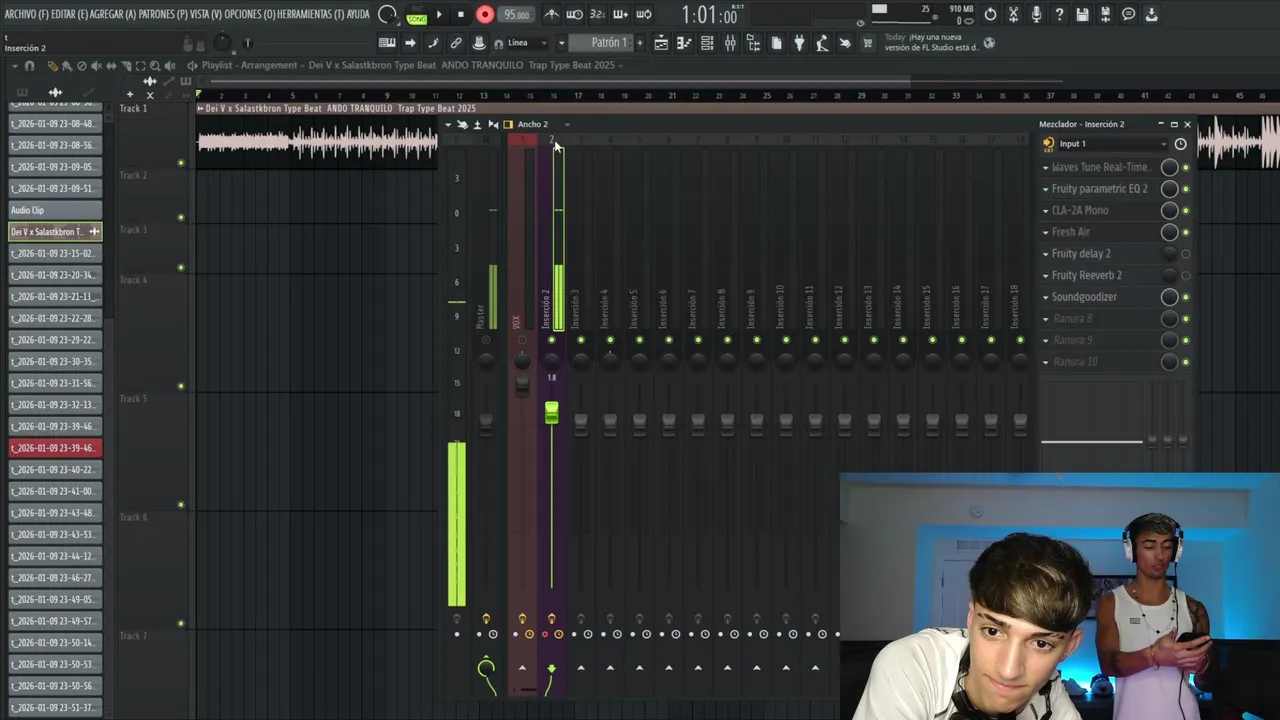Click the save project floppy icon
Screen dimensions: 1280x720
[1082, 14]
